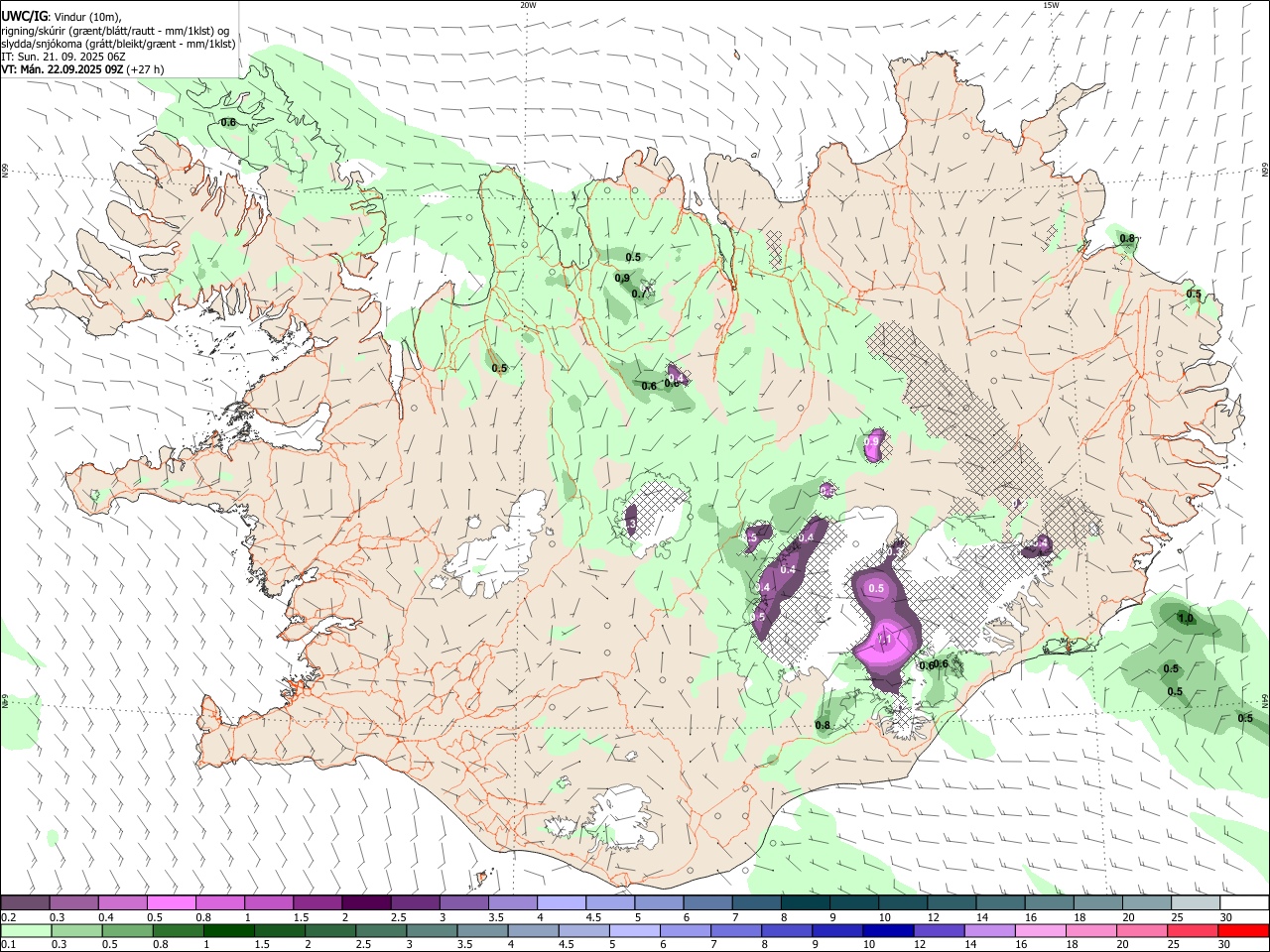
Task: Click the '12' label in the upper legend row
Action: point(933,917)
